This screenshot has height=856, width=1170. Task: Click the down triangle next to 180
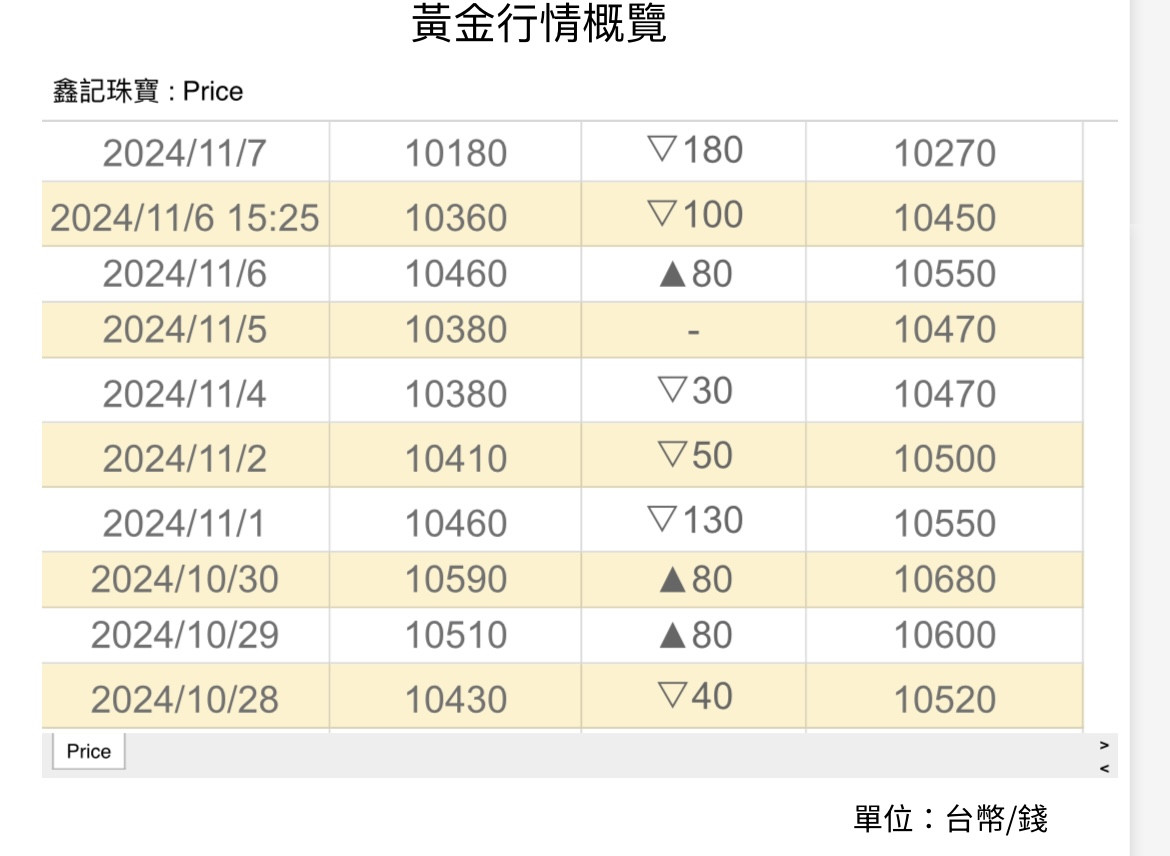click(x=663, y=150)
